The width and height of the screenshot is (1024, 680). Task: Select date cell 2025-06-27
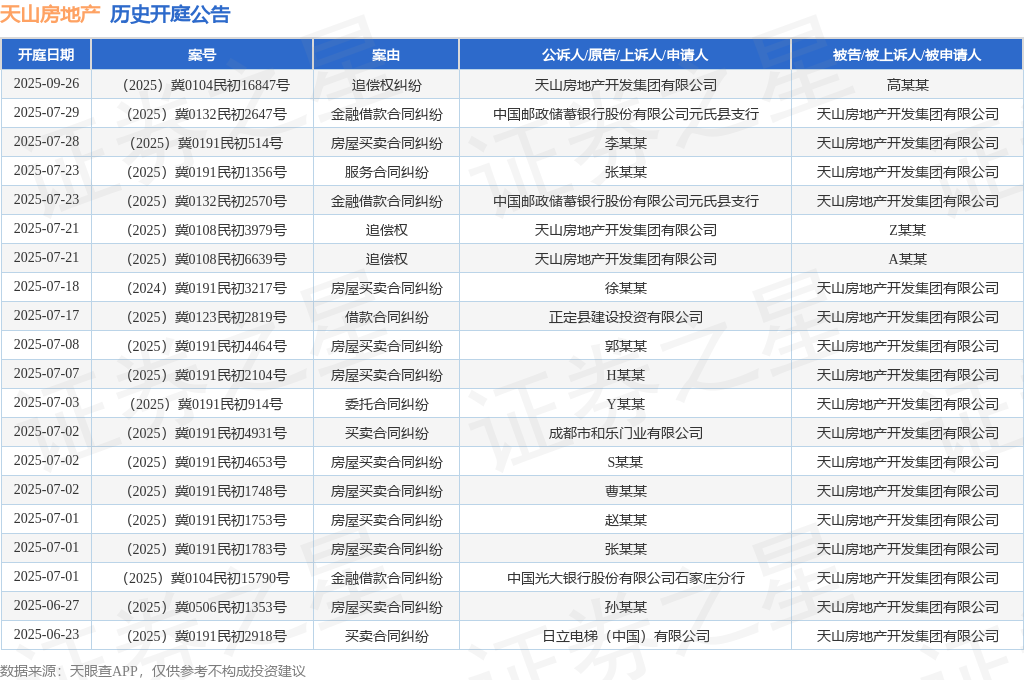pyautogui.click(x=46, y=606)
